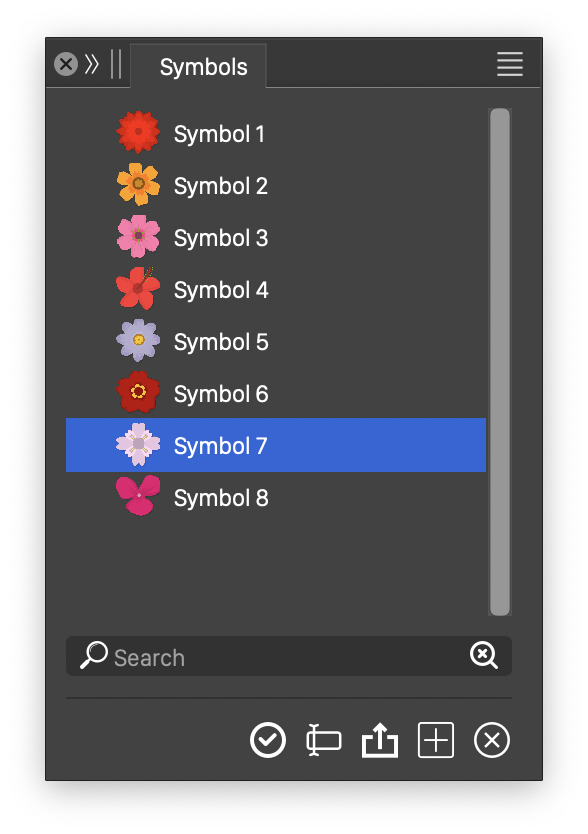Collapse panel with double chevron arrows
This screenshot has height=834, width=588.
point(92,64)
